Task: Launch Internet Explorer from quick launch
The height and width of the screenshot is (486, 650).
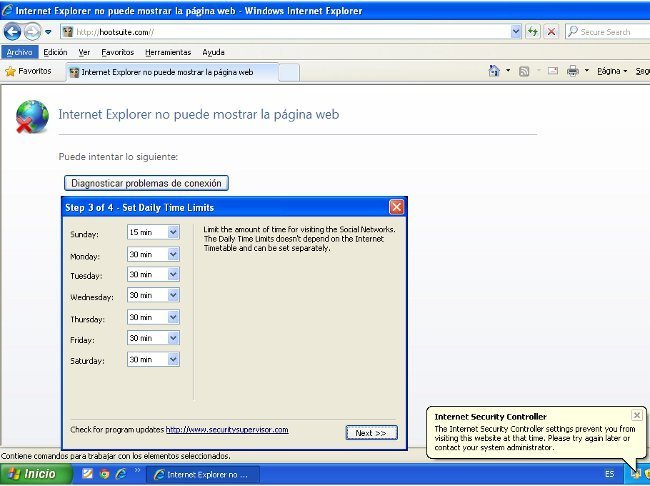Action: tap(121, 474)
